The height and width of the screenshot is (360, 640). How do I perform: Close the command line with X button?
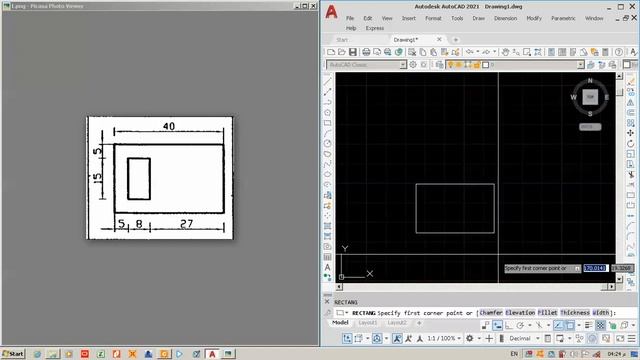tap(327, 302)
